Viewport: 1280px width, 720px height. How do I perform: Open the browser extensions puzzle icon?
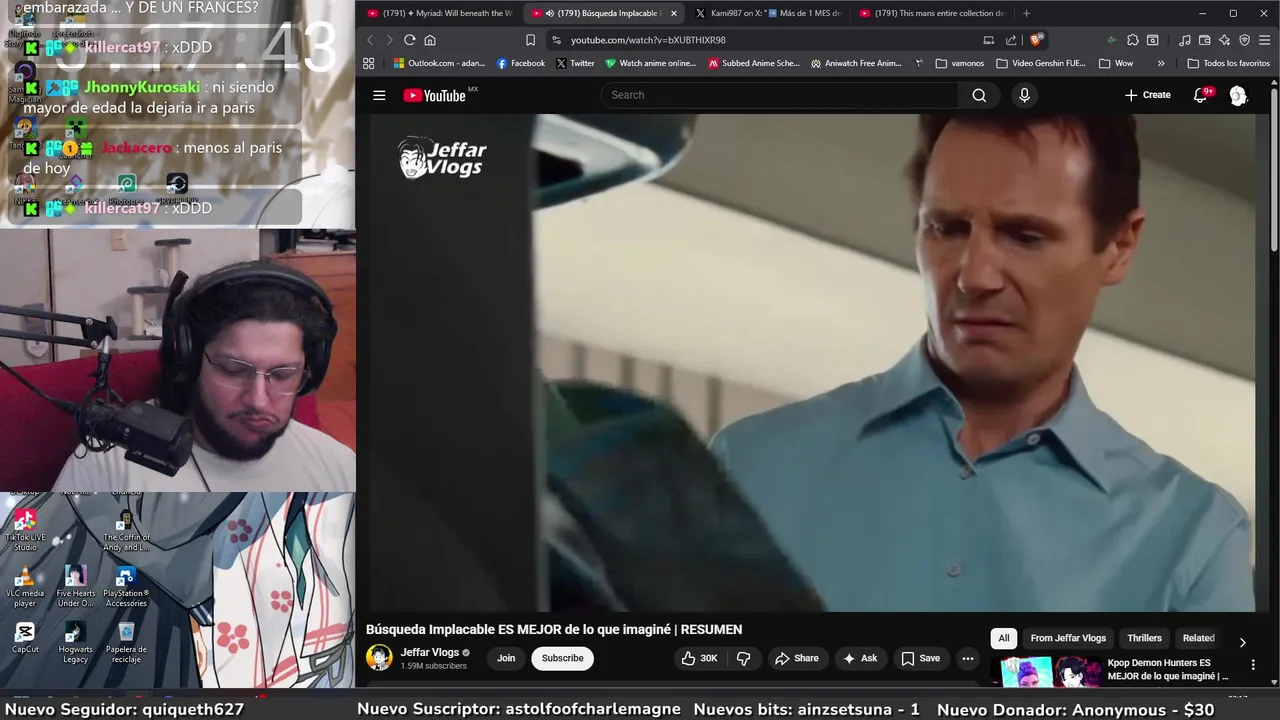[x=1132, y=40]
